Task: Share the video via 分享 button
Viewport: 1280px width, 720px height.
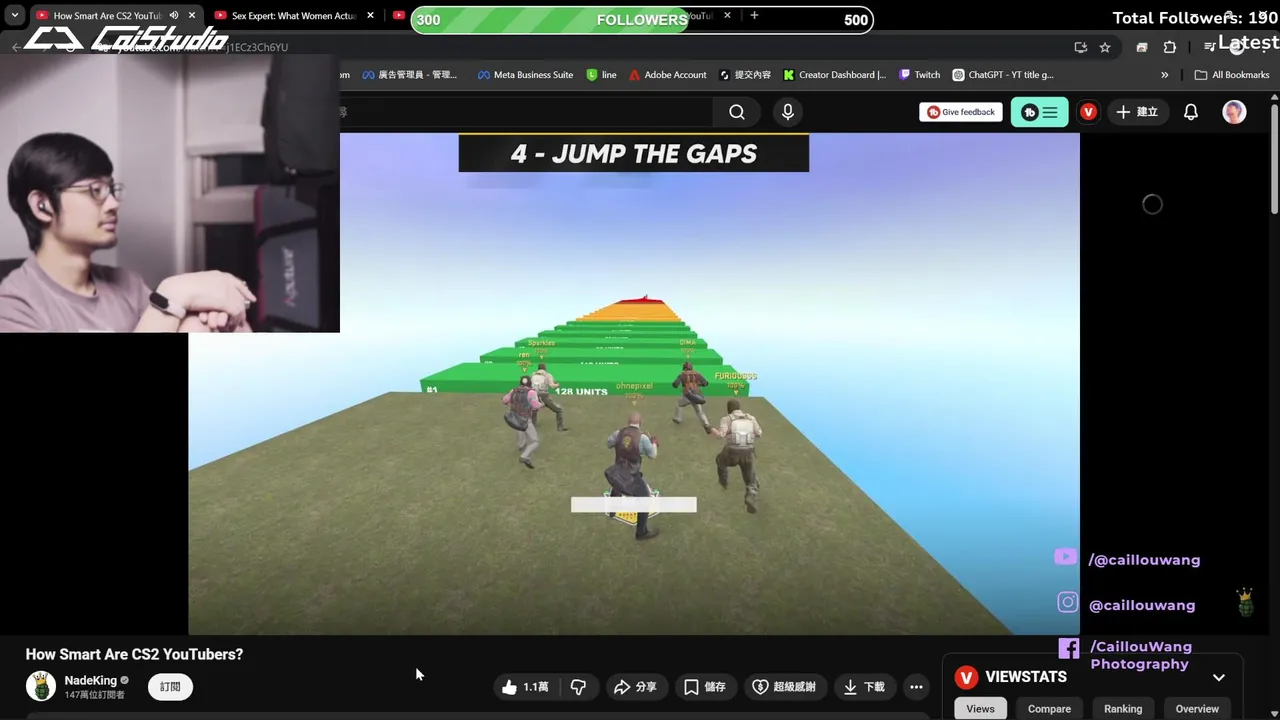Action: point(635,687)
